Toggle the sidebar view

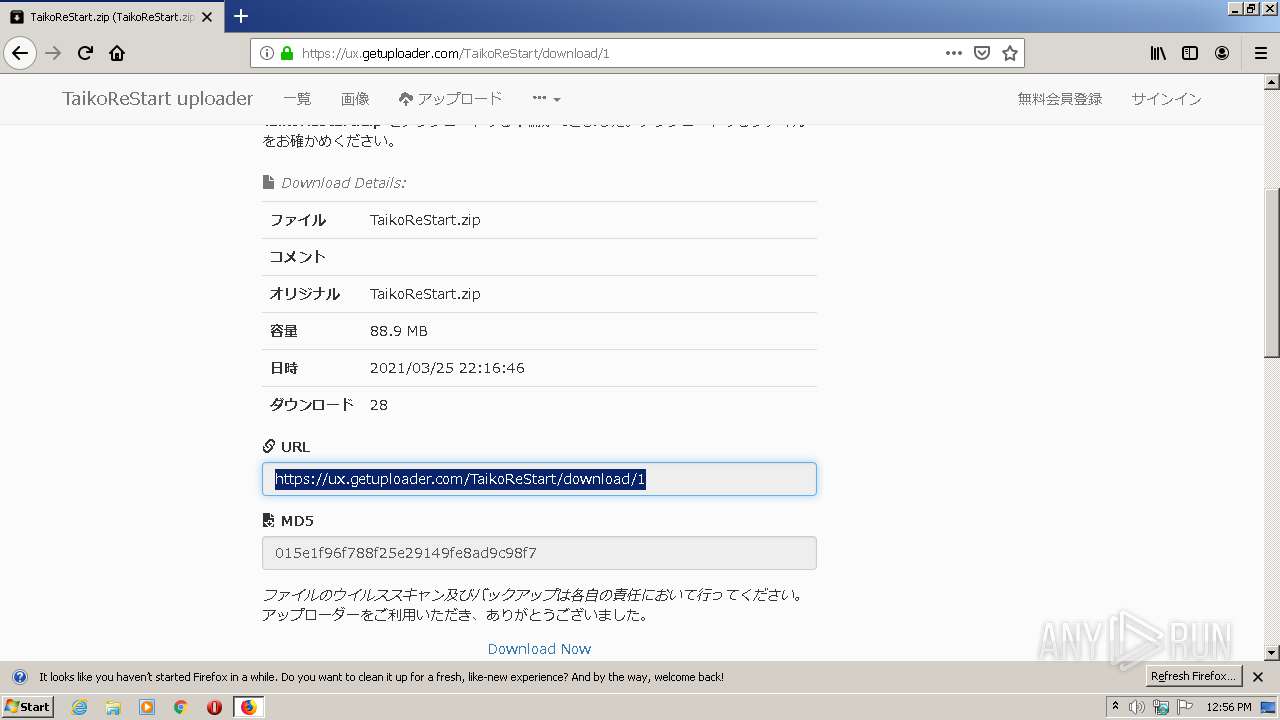pyautogui.click(x=1190, y=53)
